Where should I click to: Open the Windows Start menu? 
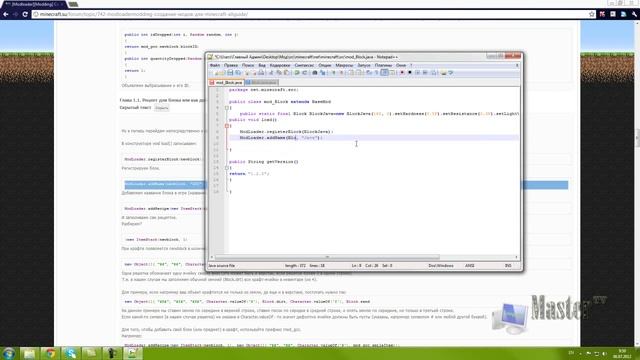click(9, 353)
